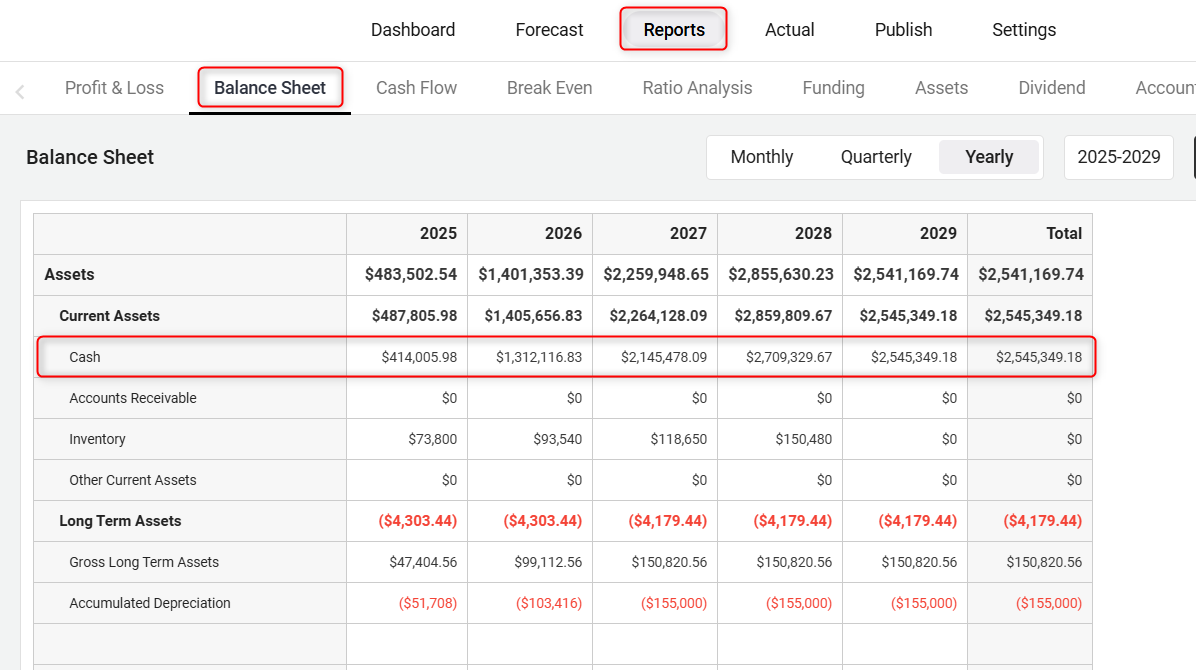
Task: Click the Cash row label
Action: coord(85,357)
